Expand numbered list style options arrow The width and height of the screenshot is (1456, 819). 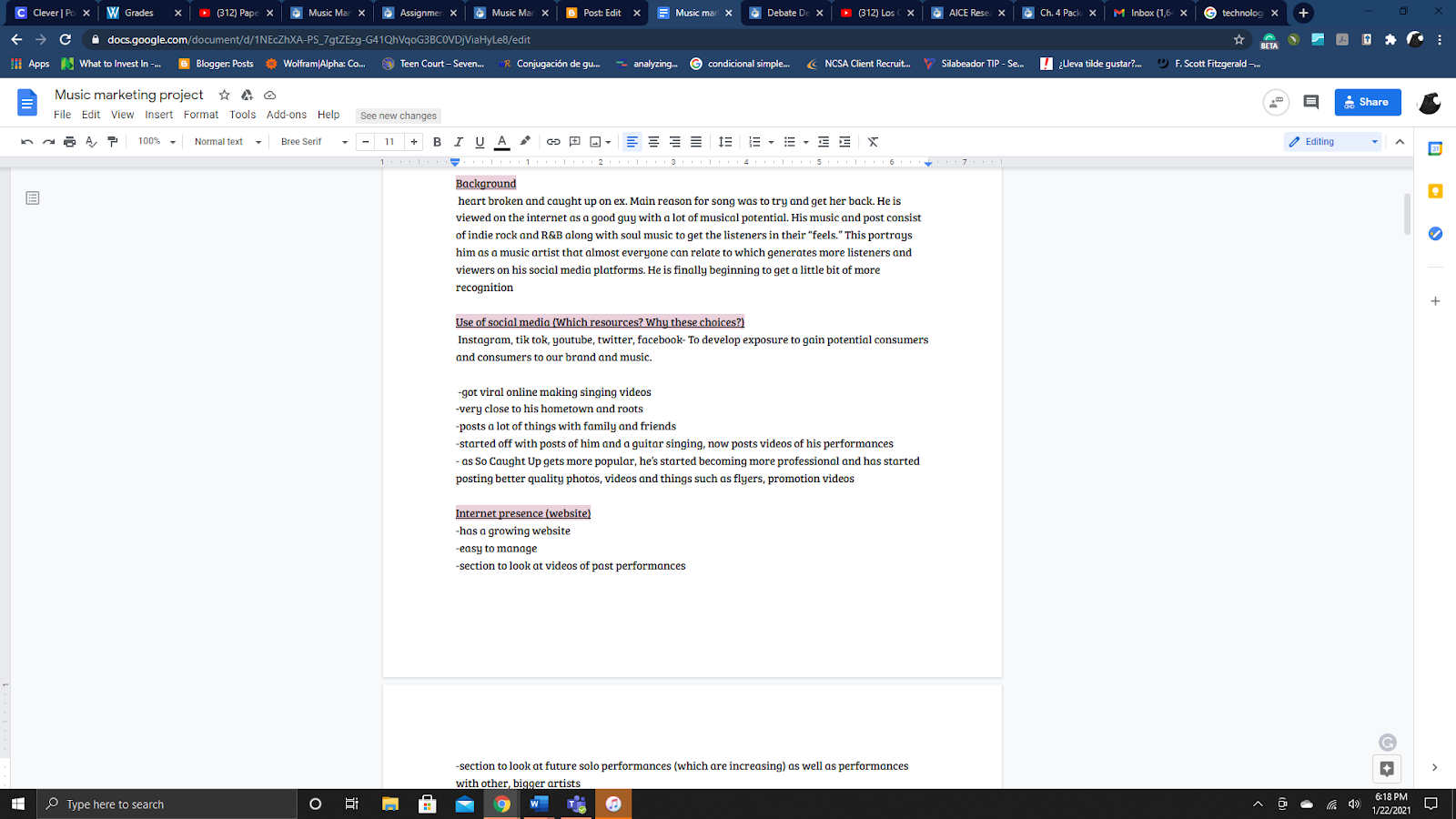pyautogui.click(x=772, y=142)
